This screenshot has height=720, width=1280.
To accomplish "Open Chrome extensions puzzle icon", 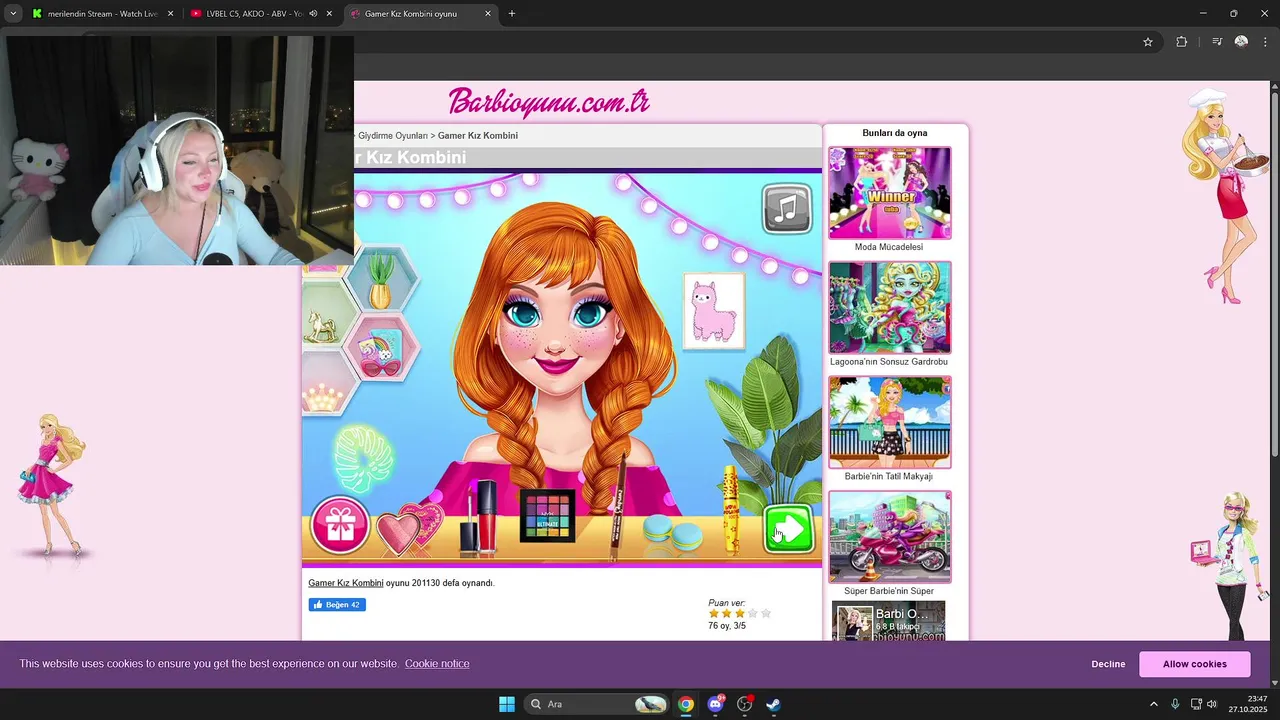I will pos(1182,42).
